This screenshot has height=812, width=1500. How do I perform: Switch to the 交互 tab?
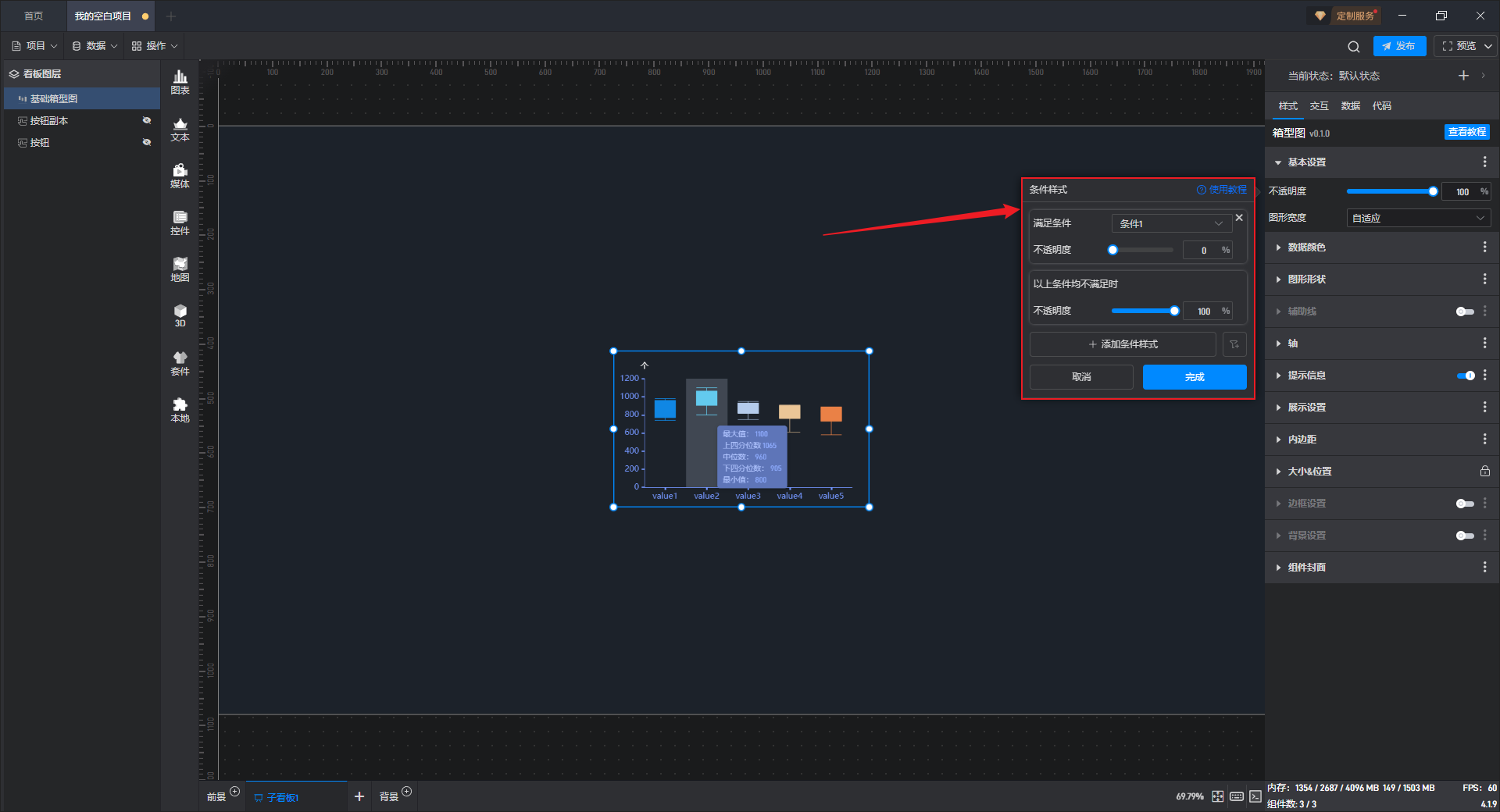pos(1319,106)
